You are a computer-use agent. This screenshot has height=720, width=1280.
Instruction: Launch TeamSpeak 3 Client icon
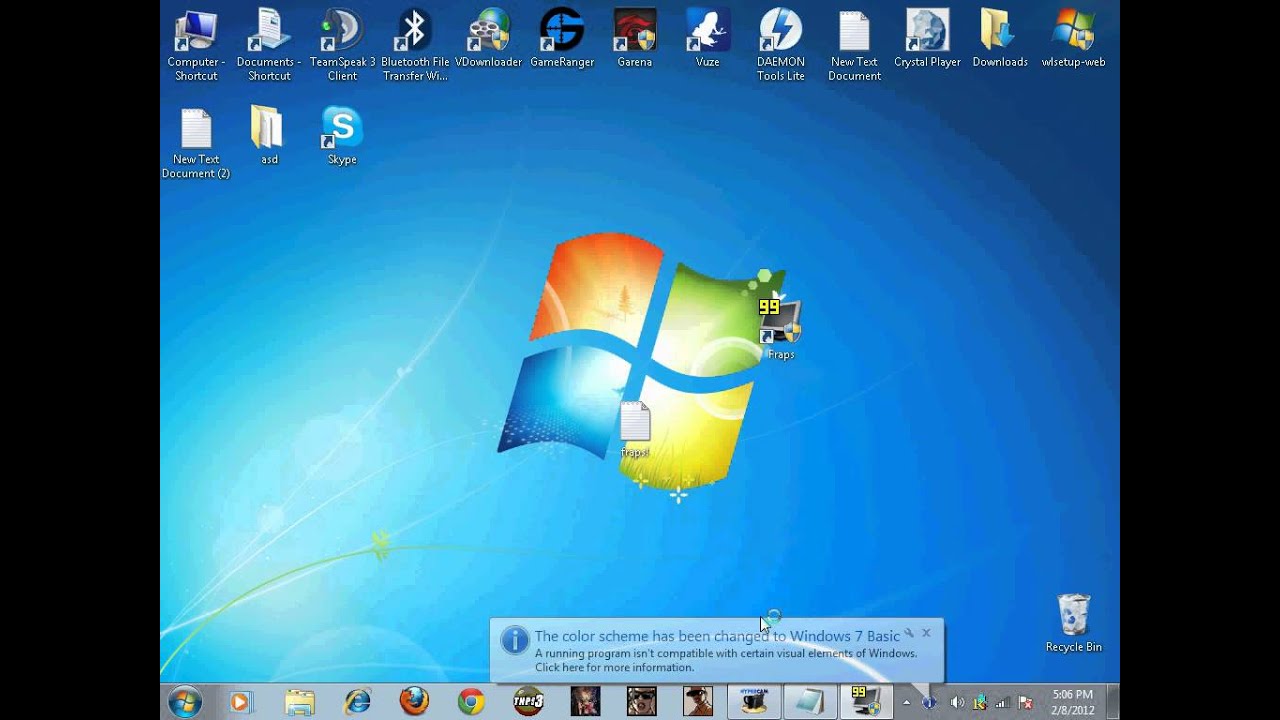click(x=342, y=44)
